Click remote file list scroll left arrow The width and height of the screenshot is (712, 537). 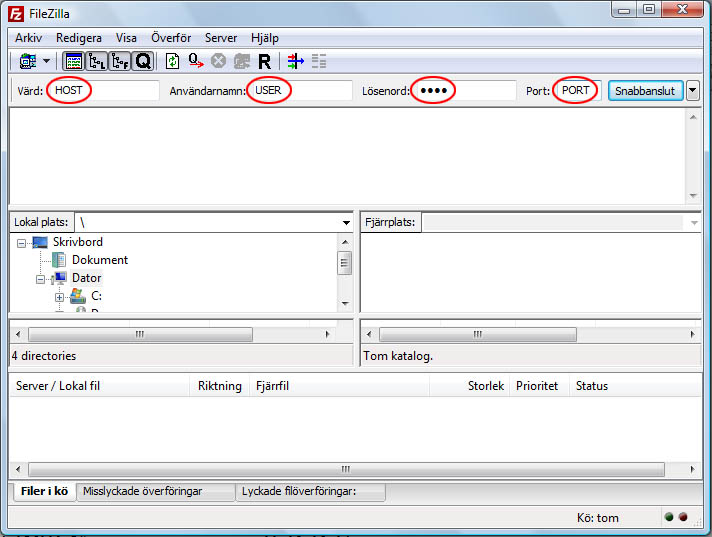(369, 335)
